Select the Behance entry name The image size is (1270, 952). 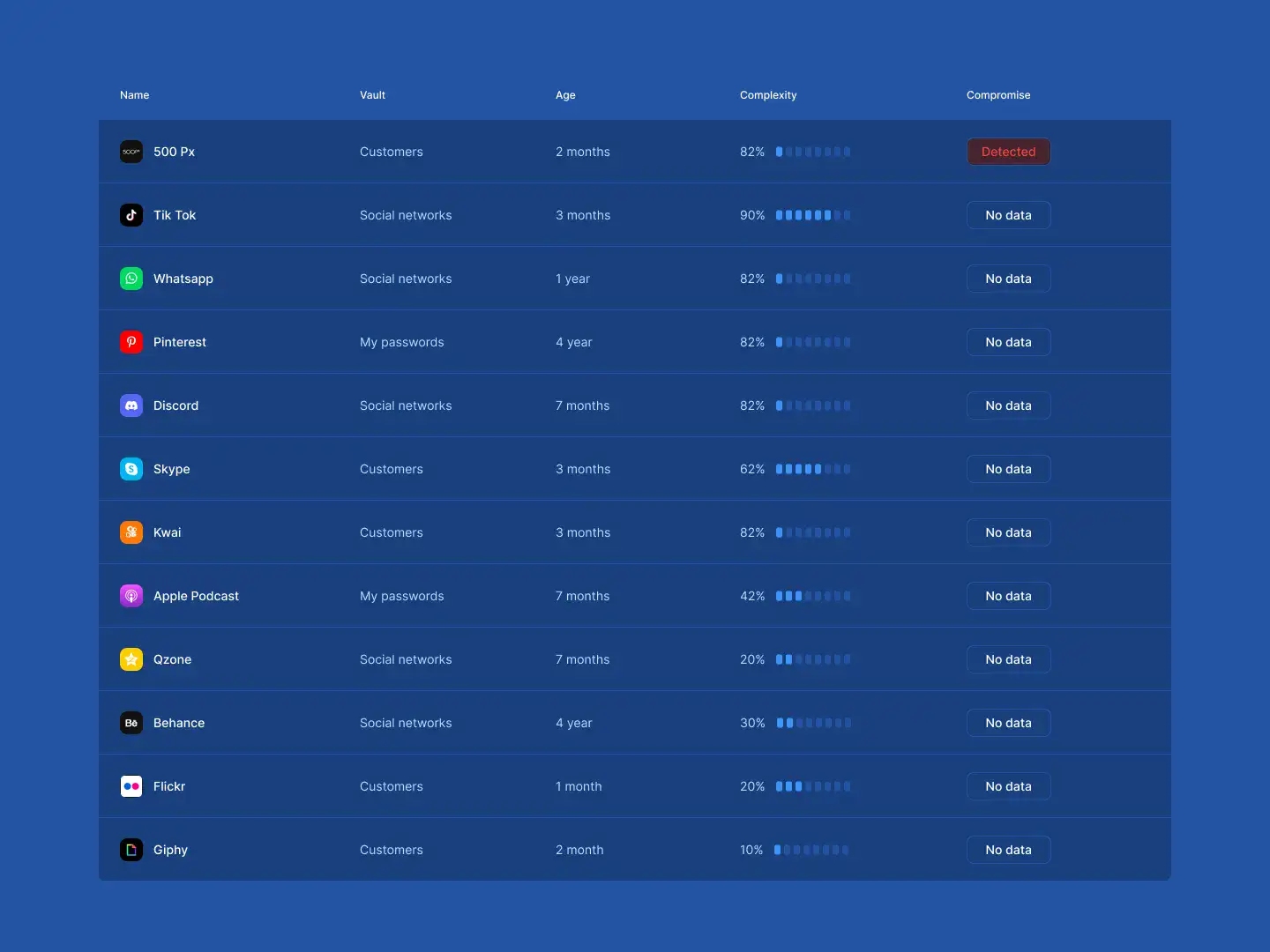click(179, 723)
